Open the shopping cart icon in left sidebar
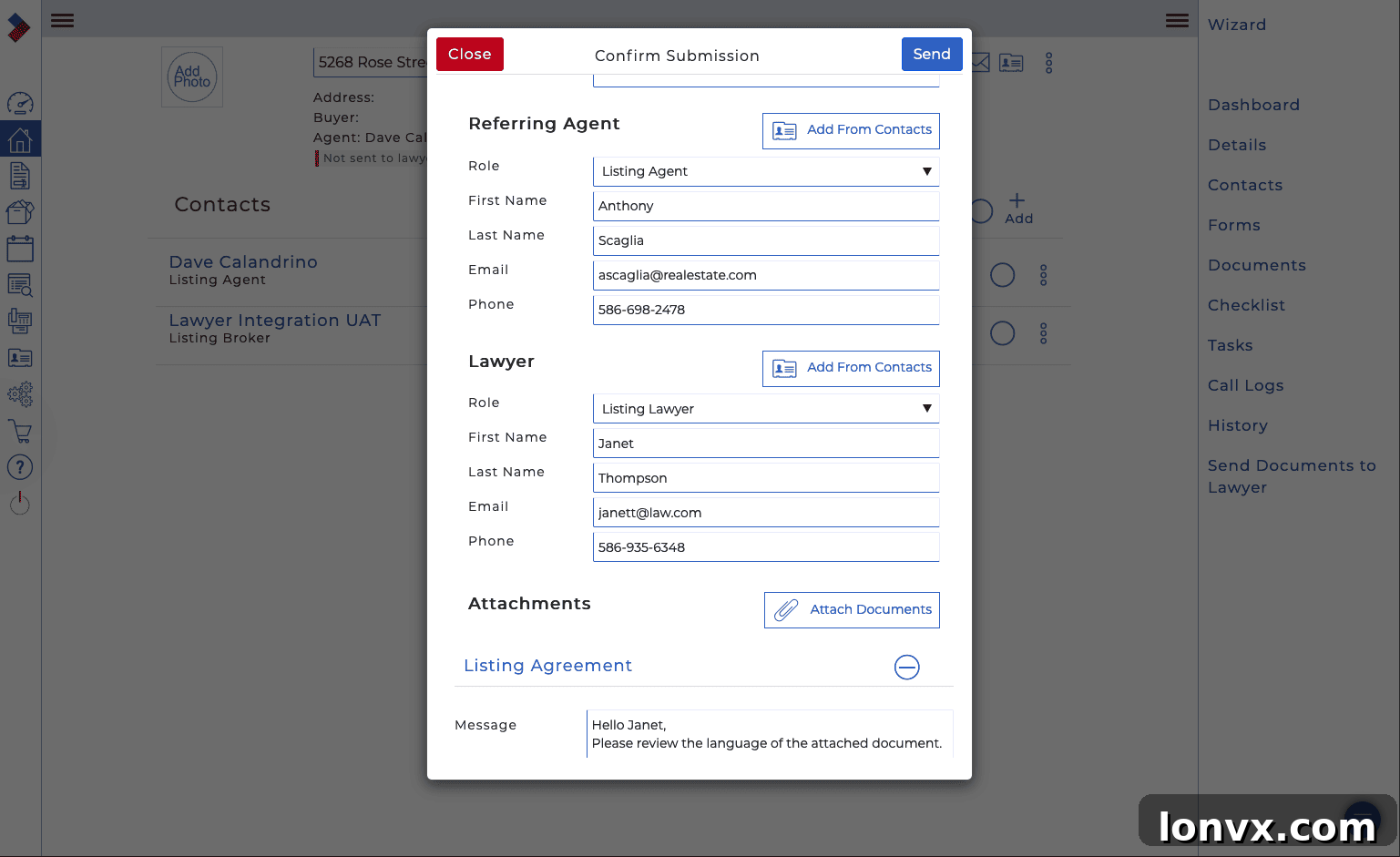Viewport: 1400px width, 857px height. pos(20,431)
